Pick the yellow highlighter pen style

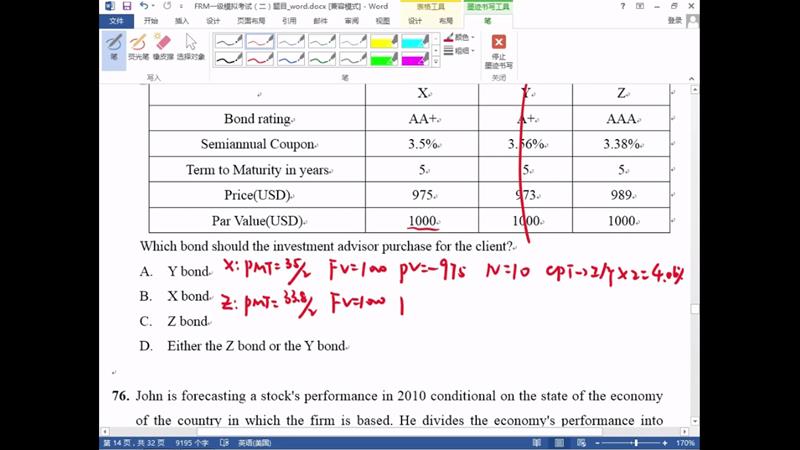point(384,41)
